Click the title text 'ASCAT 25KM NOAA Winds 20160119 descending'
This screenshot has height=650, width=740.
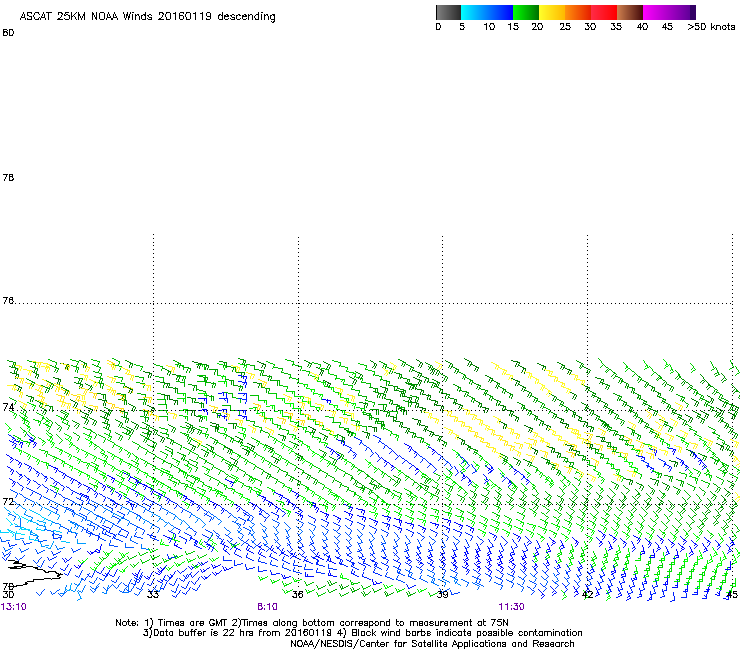coord(147,17)
